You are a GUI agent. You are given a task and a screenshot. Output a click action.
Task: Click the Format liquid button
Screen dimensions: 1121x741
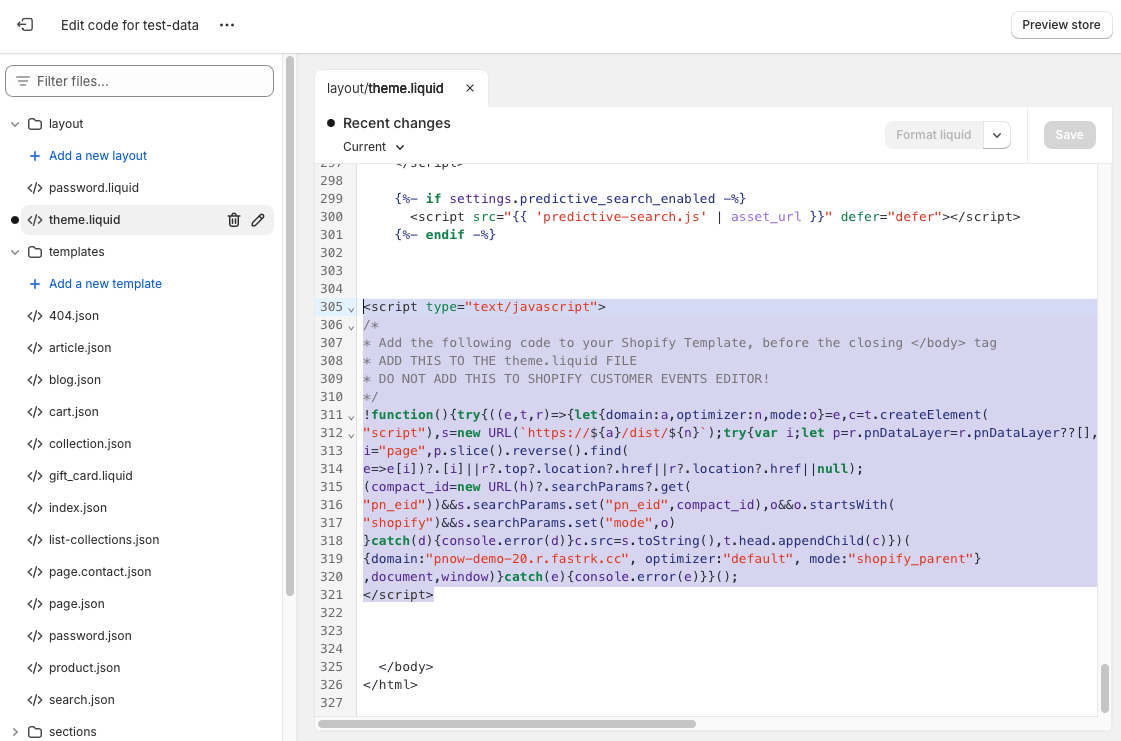[934, 135]
